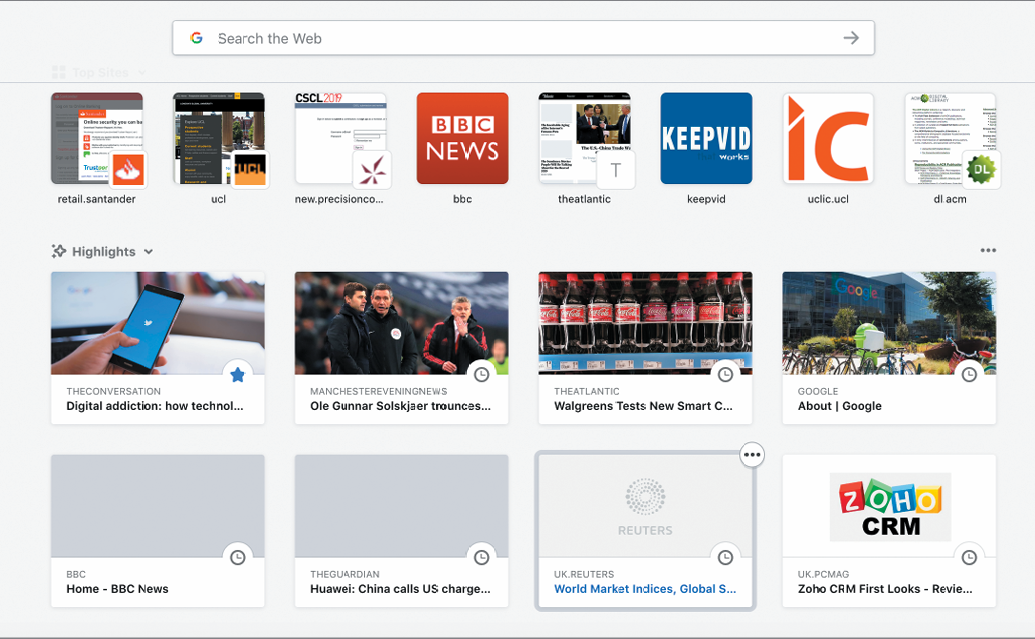This screenshot has height=639, width=1035.
Task: Open Home - BBC News highlight
Action: coord(117,589)
